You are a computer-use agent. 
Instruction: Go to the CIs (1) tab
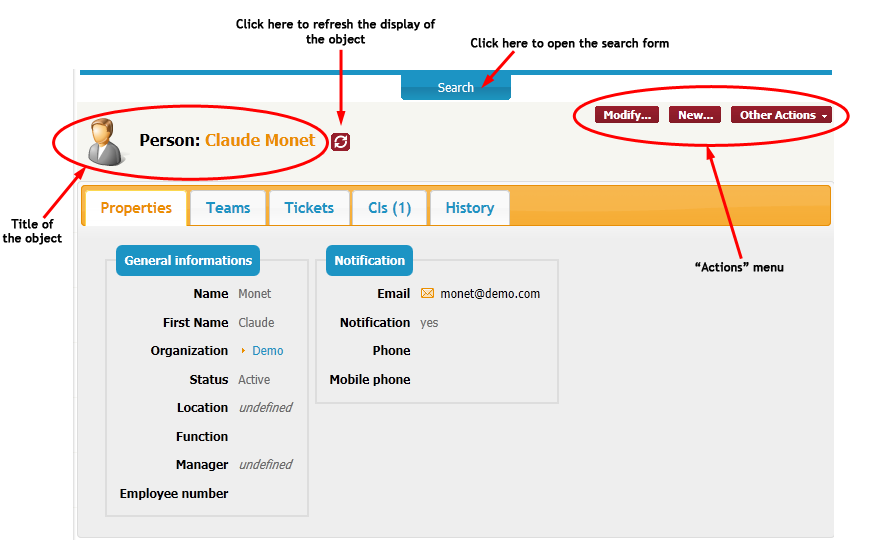pyautogui.click(x=389, y=208)
